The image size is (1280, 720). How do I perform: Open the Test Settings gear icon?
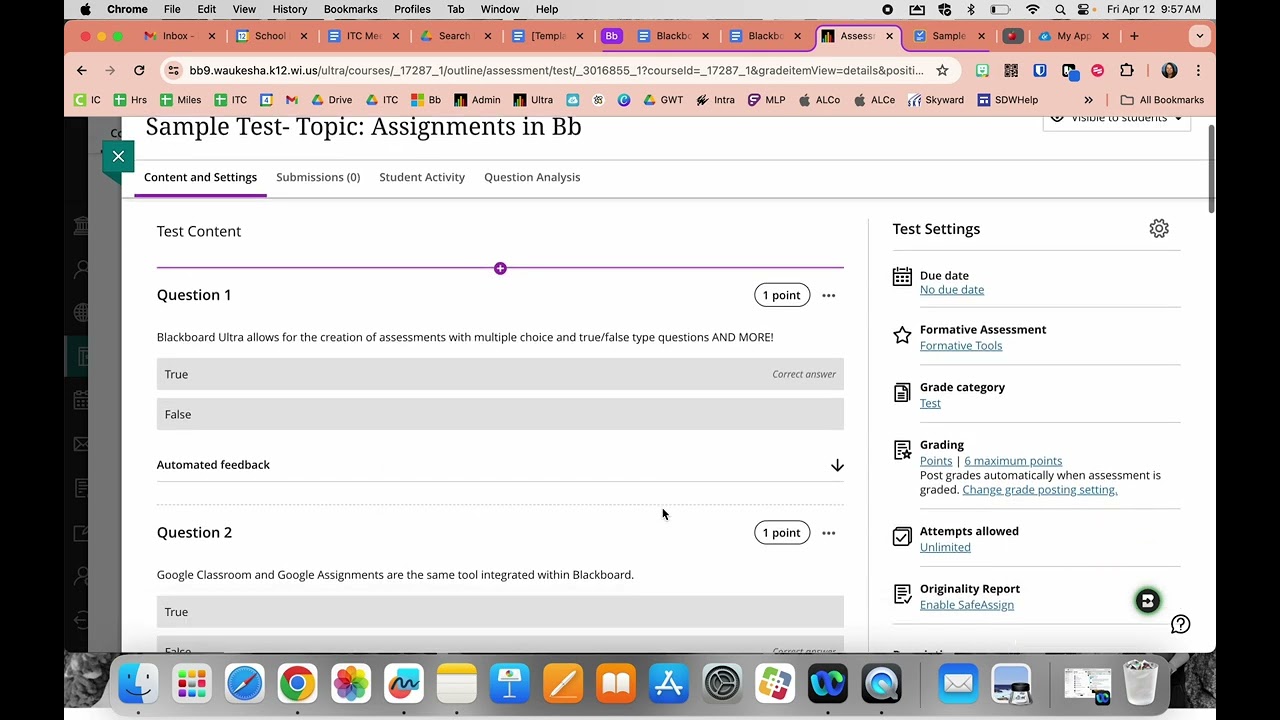tap(1159, 229)
